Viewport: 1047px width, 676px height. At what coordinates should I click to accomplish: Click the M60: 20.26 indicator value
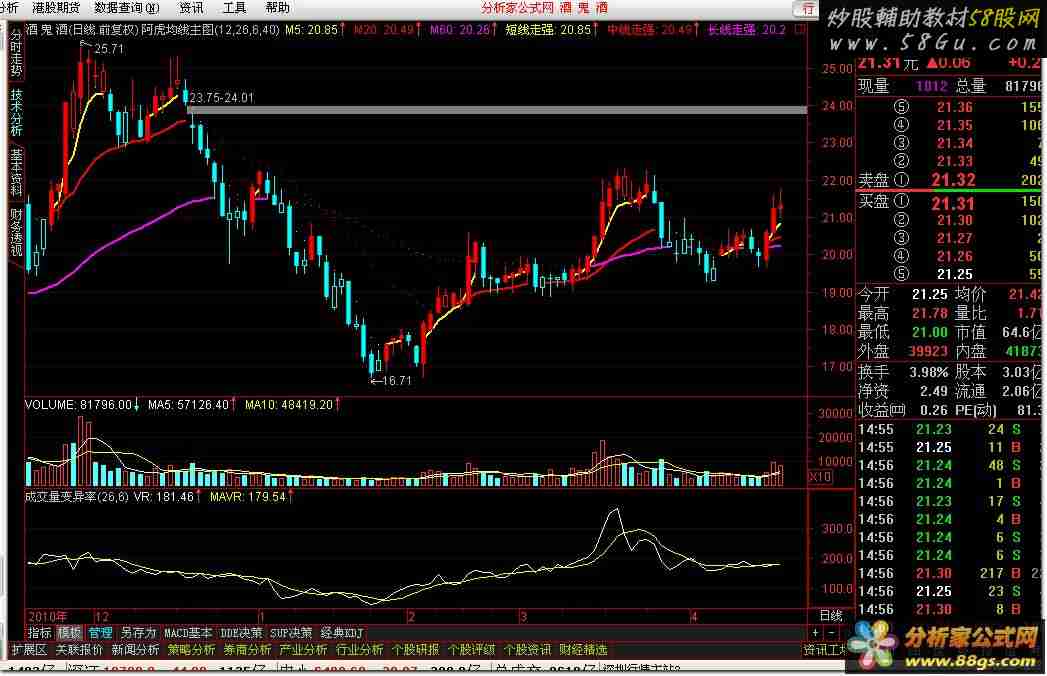point(460,29)
